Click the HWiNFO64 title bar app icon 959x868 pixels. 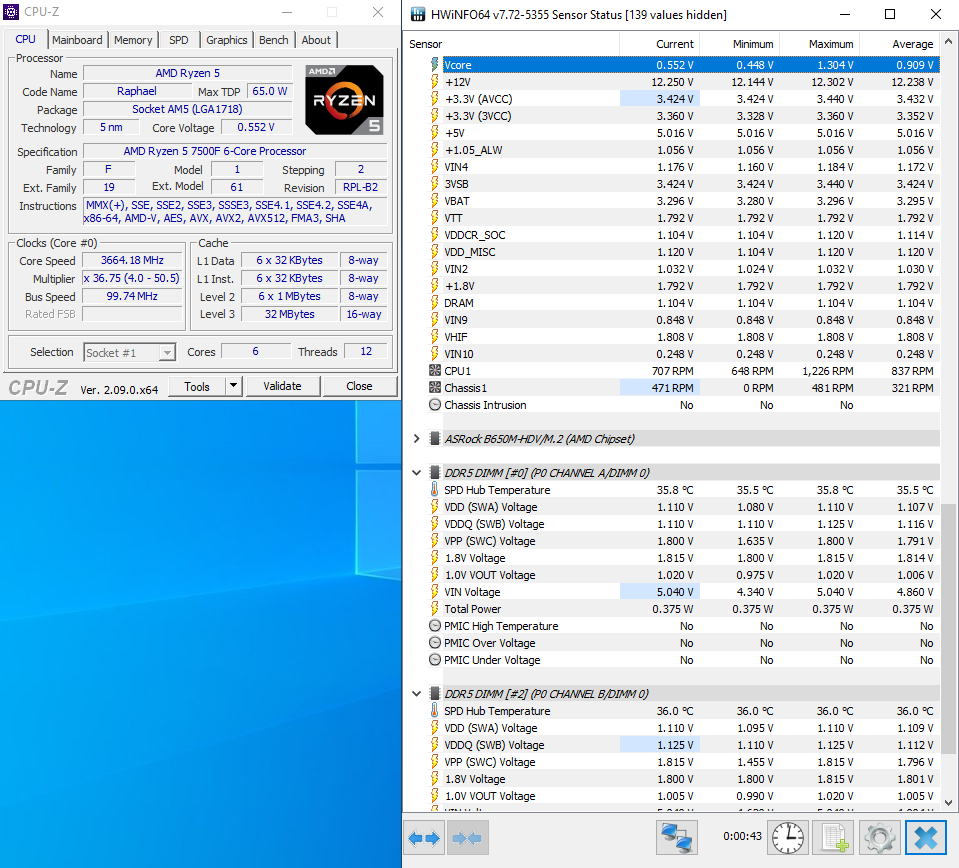click(418, 14)
